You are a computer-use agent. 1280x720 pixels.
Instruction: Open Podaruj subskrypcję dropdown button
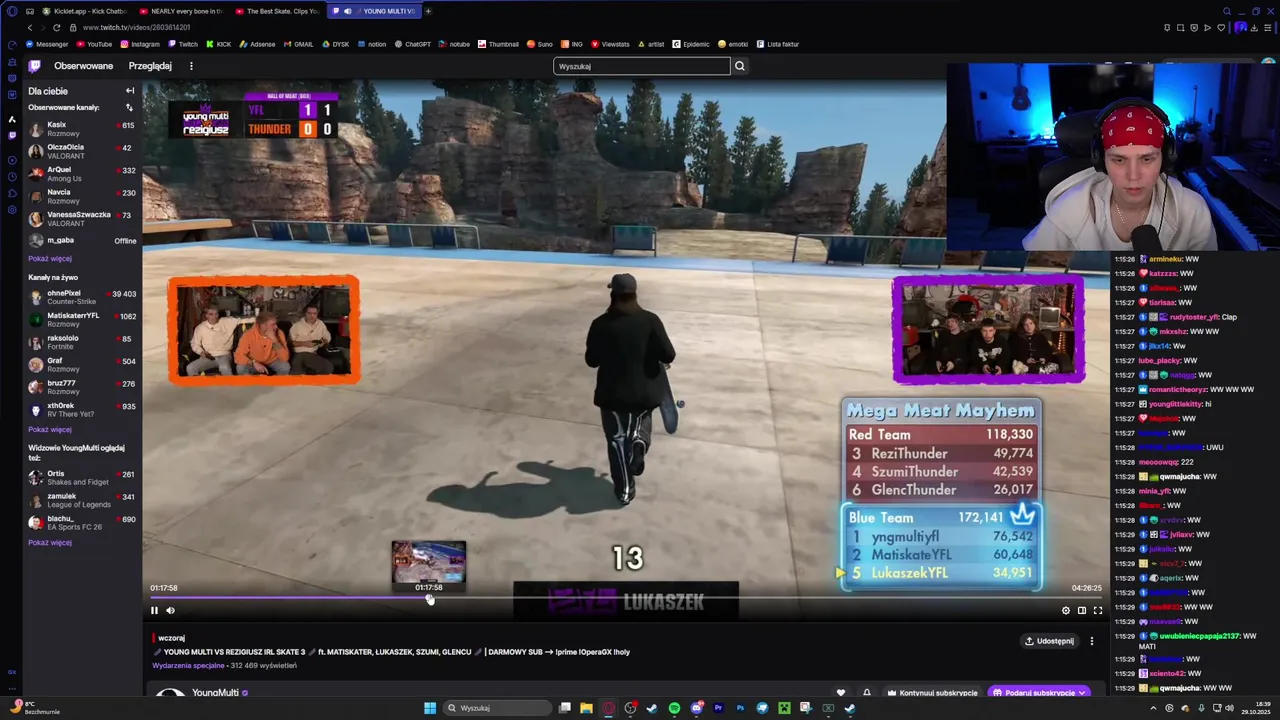1040,693
